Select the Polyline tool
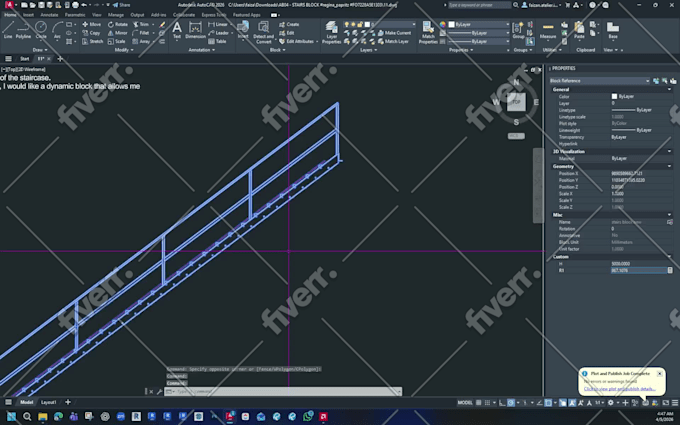 (23, 29)
